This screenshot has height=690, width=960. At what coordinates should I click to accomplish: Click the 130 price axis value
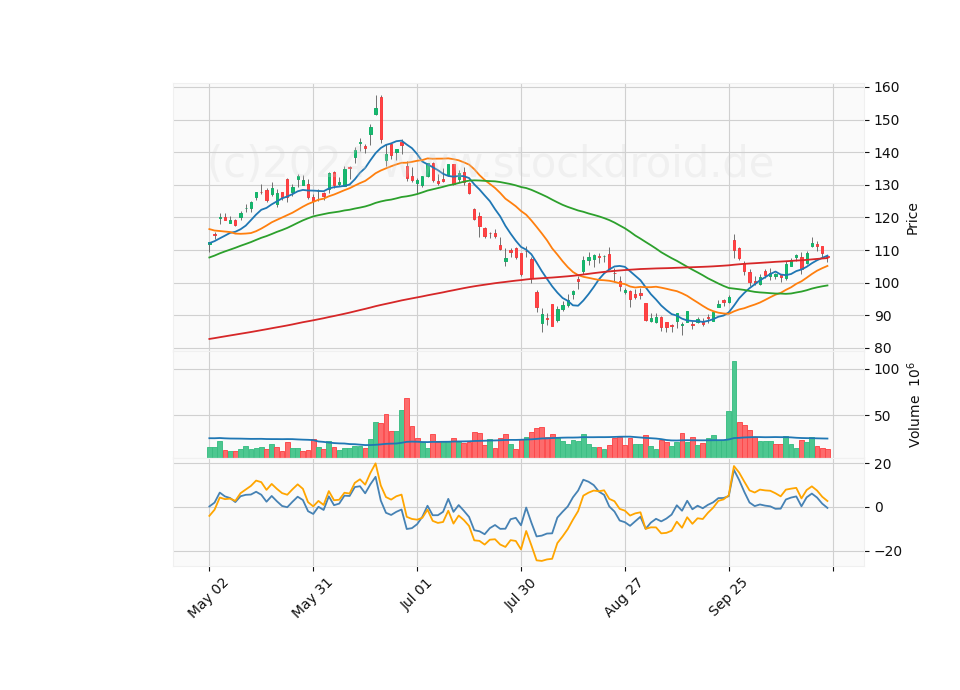(x=886, y=186)
